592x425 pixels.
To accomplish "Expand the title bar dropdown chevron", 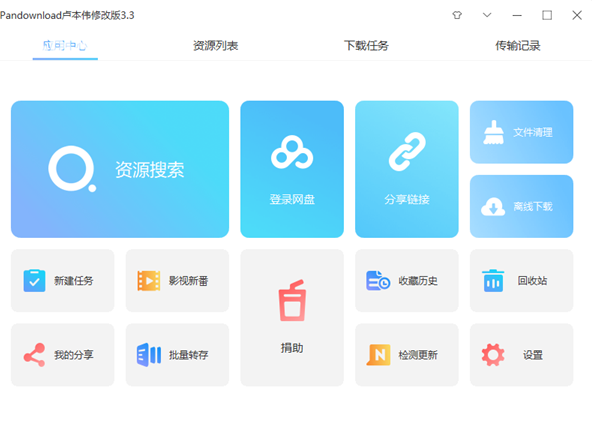I will coord(487,15).
